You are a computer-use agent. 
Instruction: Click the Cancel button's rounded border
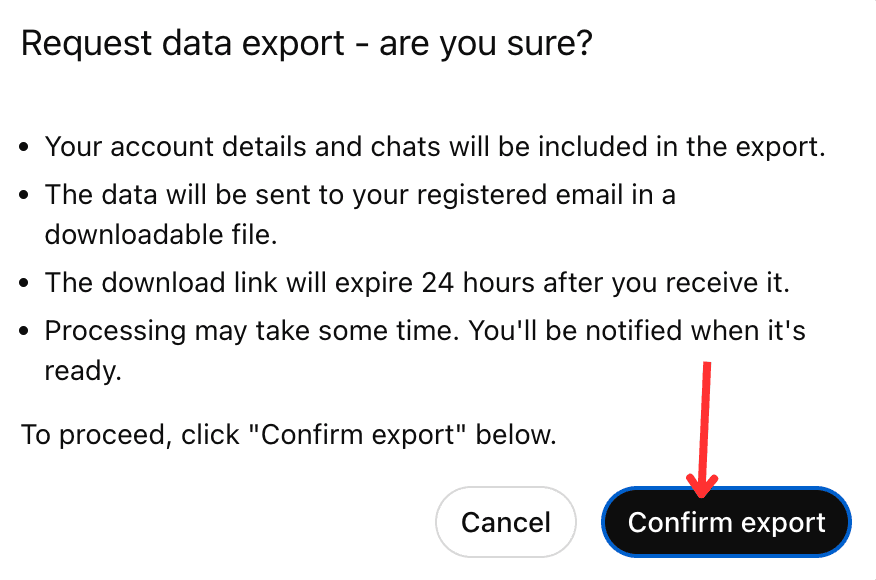436,522
